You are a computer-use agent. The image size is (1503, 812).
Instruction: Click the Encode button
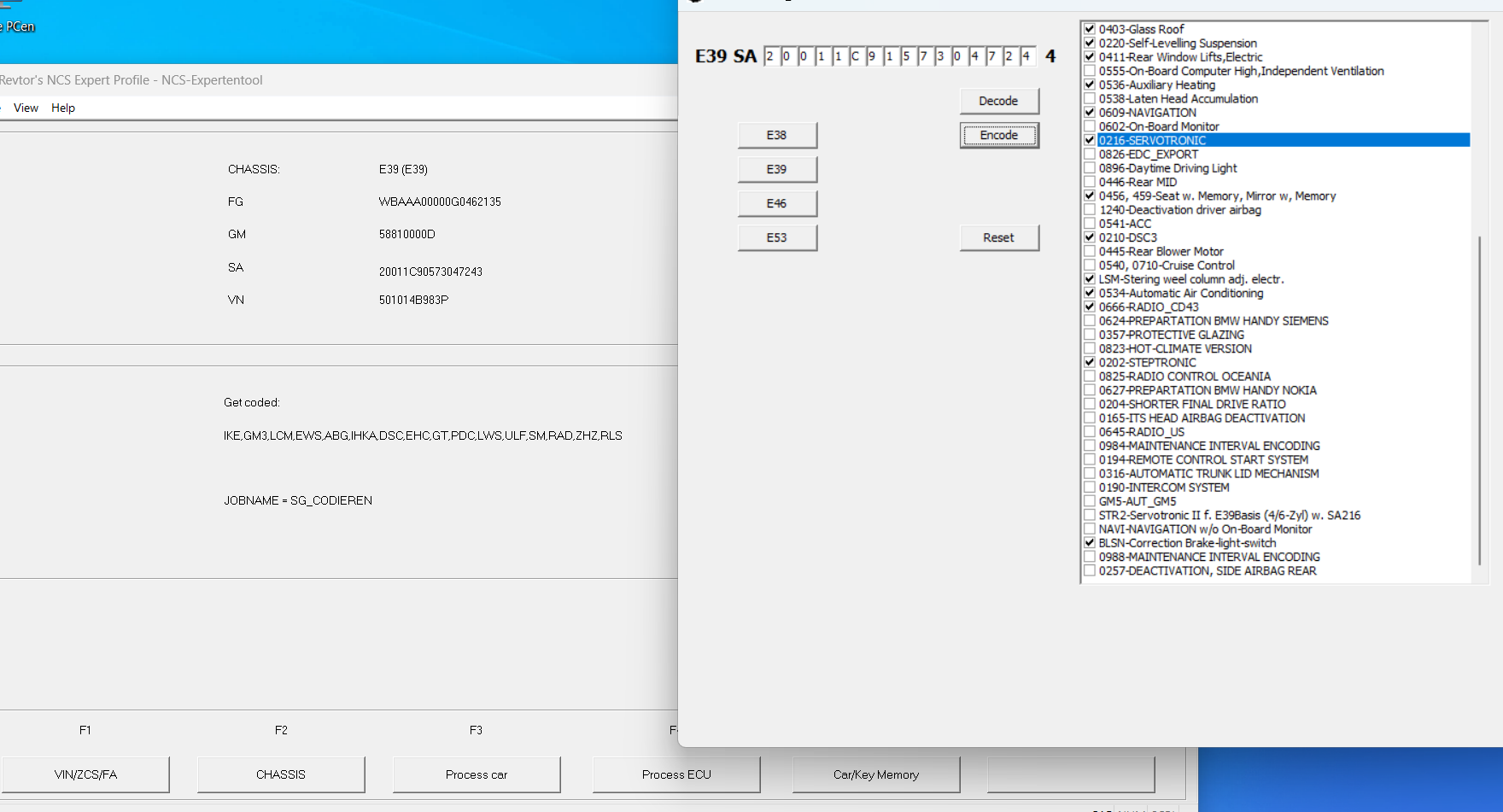[999, 135]
